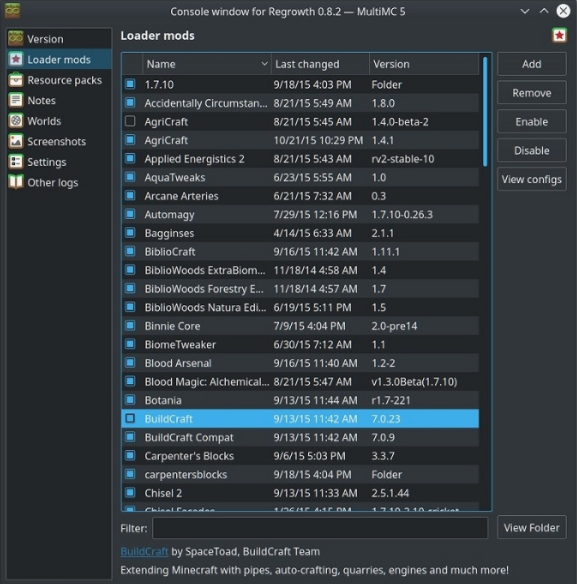
Task: Click the Loader mods star icon
Action: pyautogui.click(x=16, y=59)
